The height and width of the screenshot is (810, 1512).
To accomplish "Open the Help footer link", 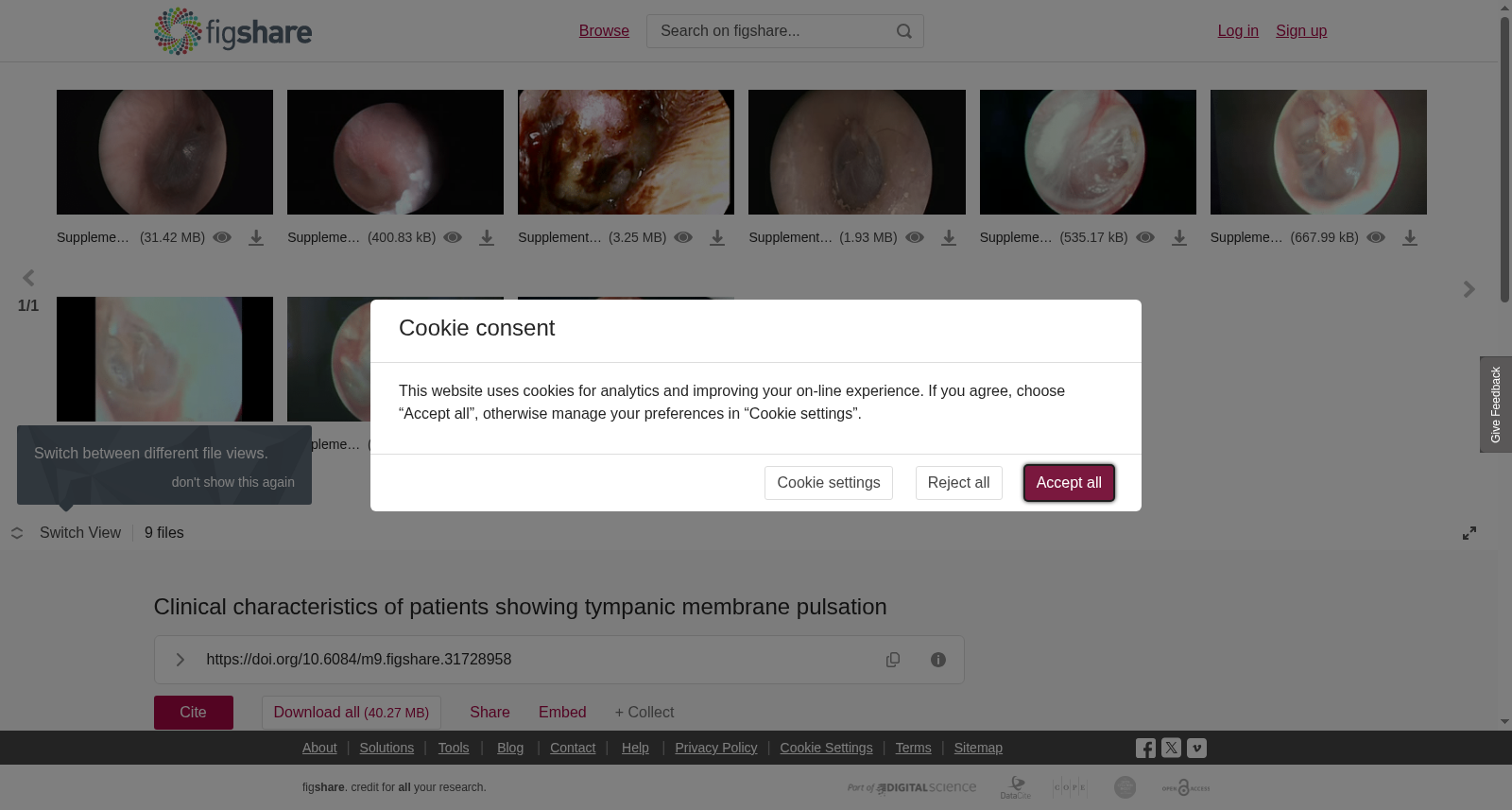I will point(635,748).
